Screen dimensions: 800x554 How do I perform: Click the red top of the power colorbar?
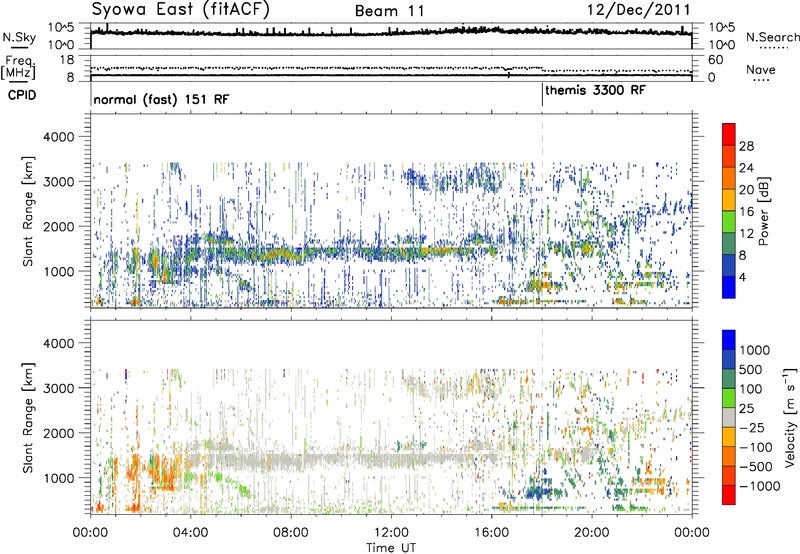pyautogui.click(x=729, y=132)
